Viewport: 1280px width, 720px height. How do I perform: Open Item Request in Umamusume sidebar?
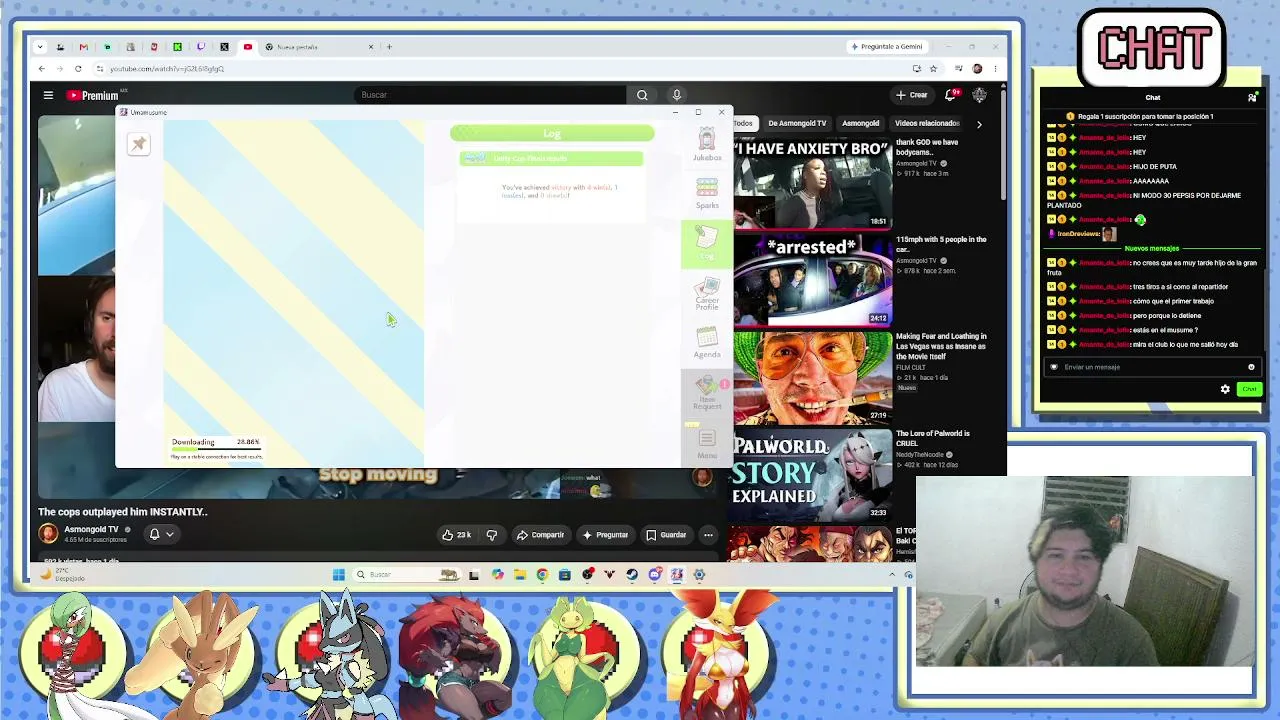(x=707, y=392)
